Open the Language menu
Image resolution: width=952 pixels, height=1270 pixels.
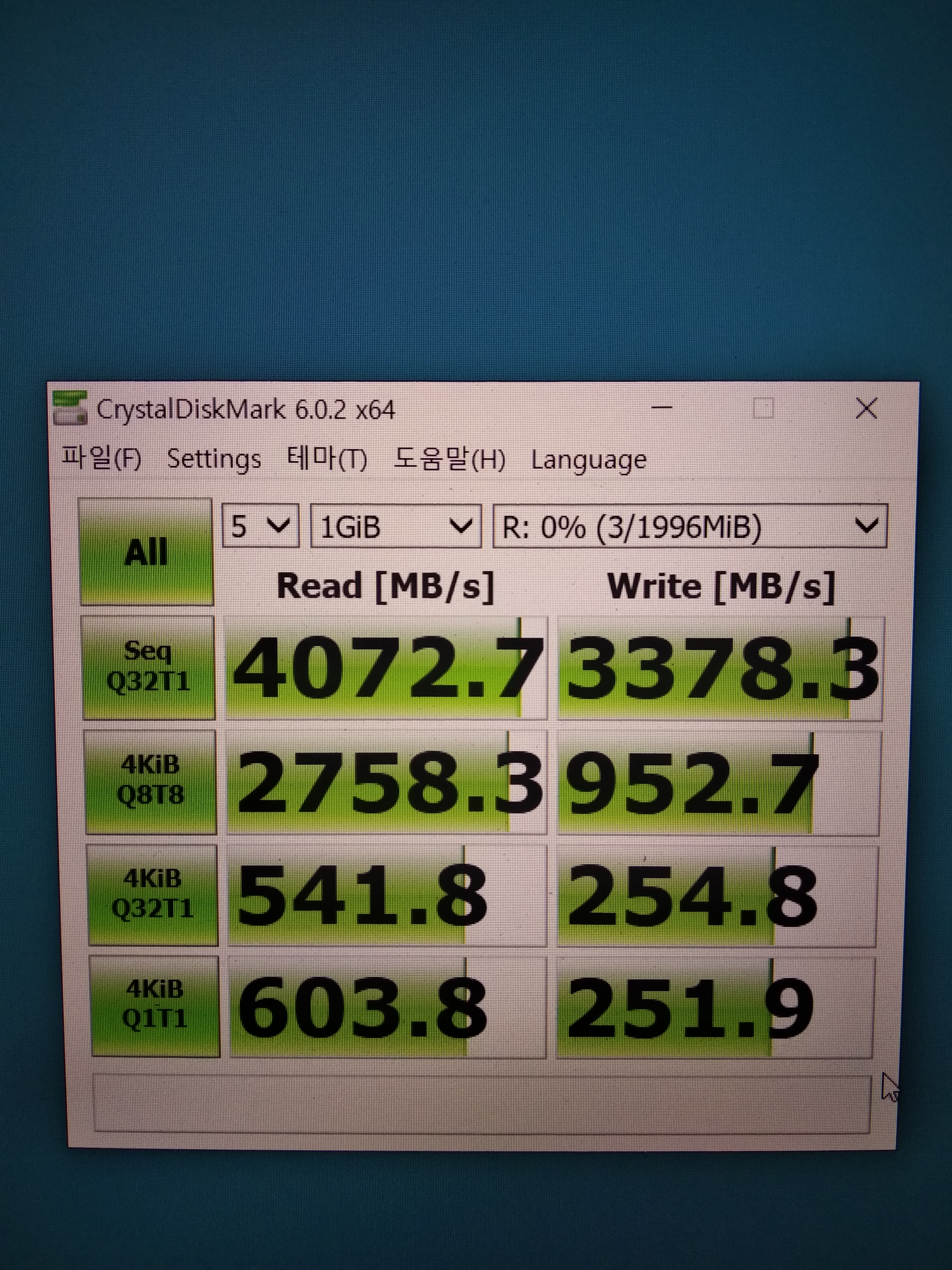(589, 460)
